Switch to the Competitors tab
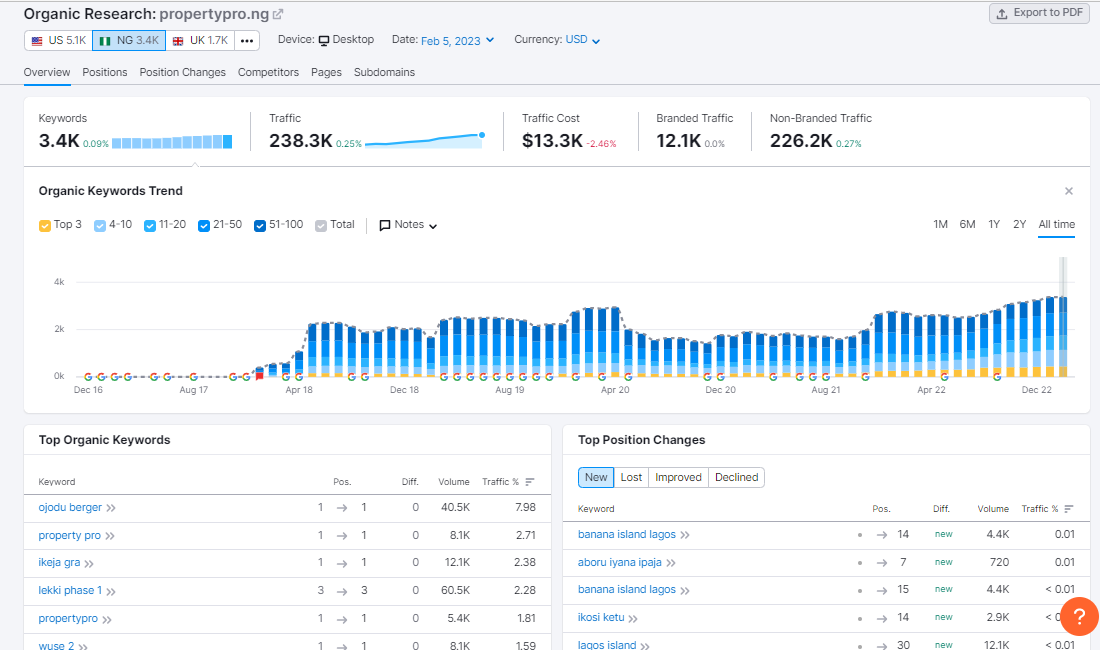 (268, 72)
